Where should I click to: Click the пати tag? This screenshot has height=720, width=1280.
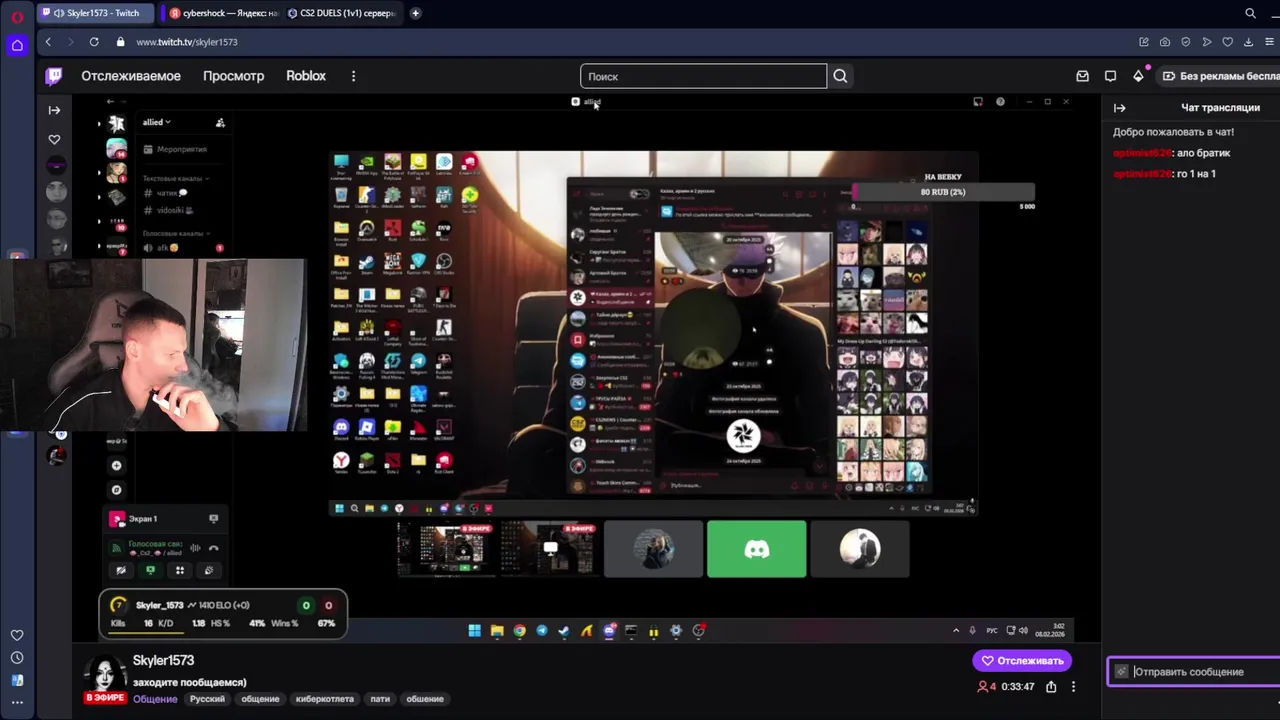[x=380, y=699]
